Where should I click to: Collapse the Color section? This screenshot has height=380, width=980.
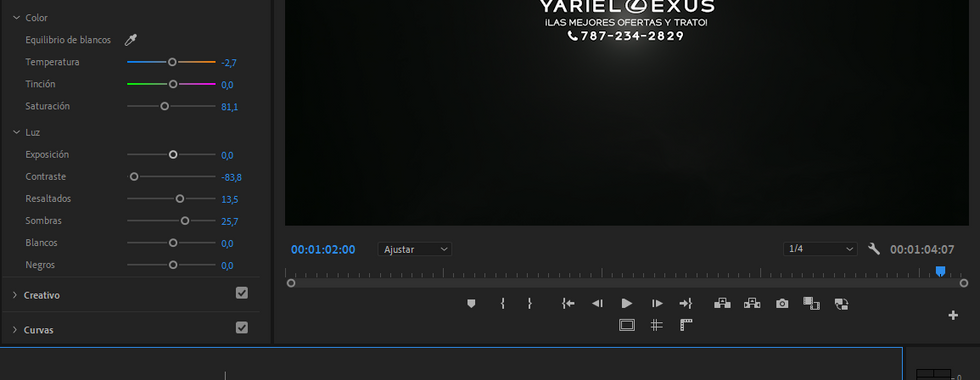(x=16, y=18)
